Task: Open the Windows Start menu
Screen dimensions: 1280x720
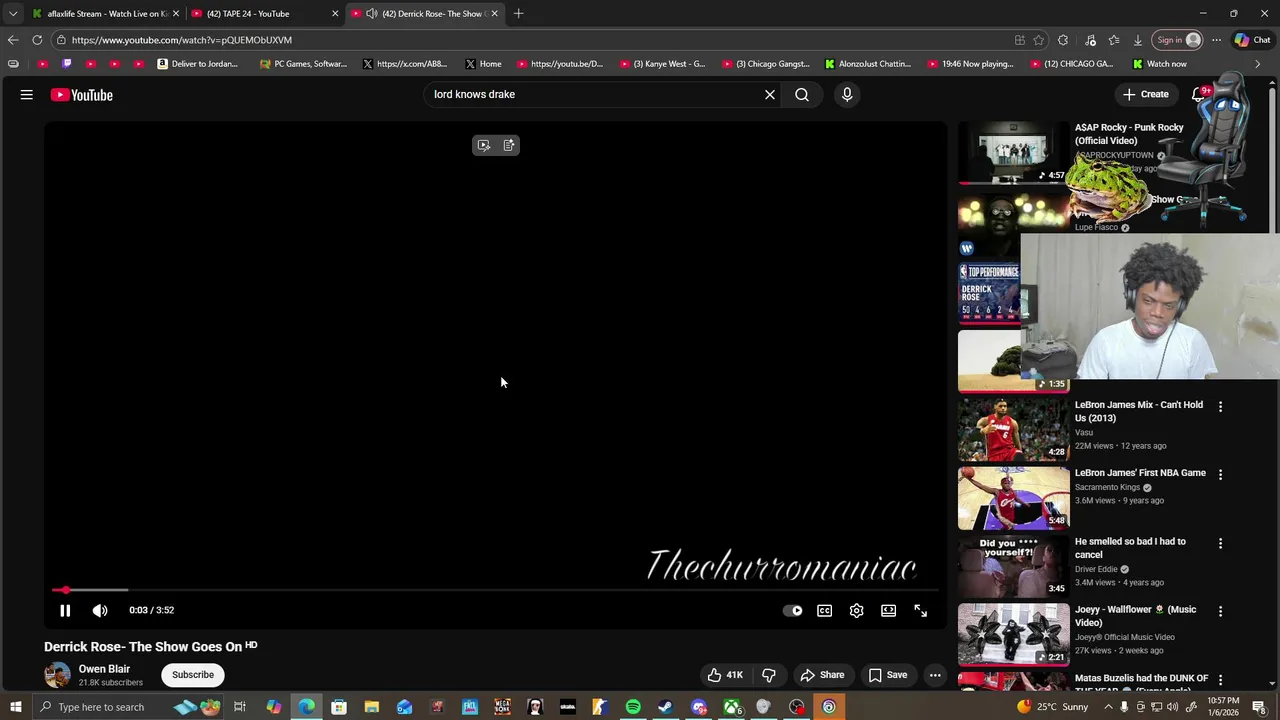Action: pos(15,707)
